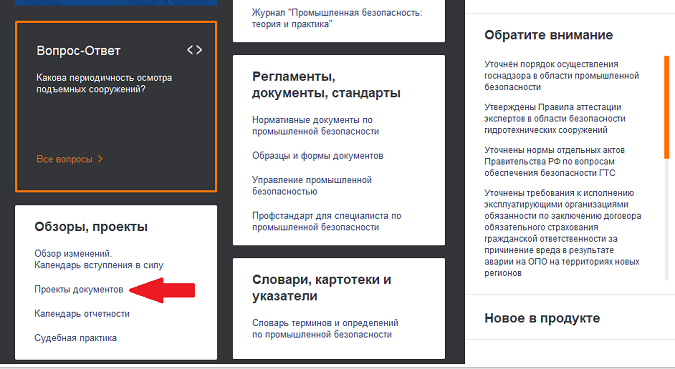This screenshot has height=369, width=675.
Task: Open news Уточнены нормы отдельных актов Правительства
Action: (x=554, y=161)
